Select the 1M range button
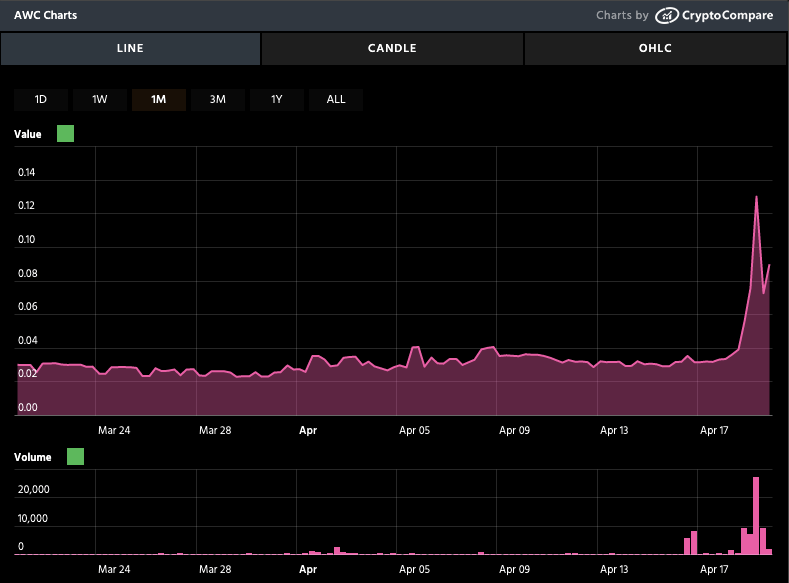The height and width of the screenshot is (583, 789). pyautogui.click(x=159, y=99)
